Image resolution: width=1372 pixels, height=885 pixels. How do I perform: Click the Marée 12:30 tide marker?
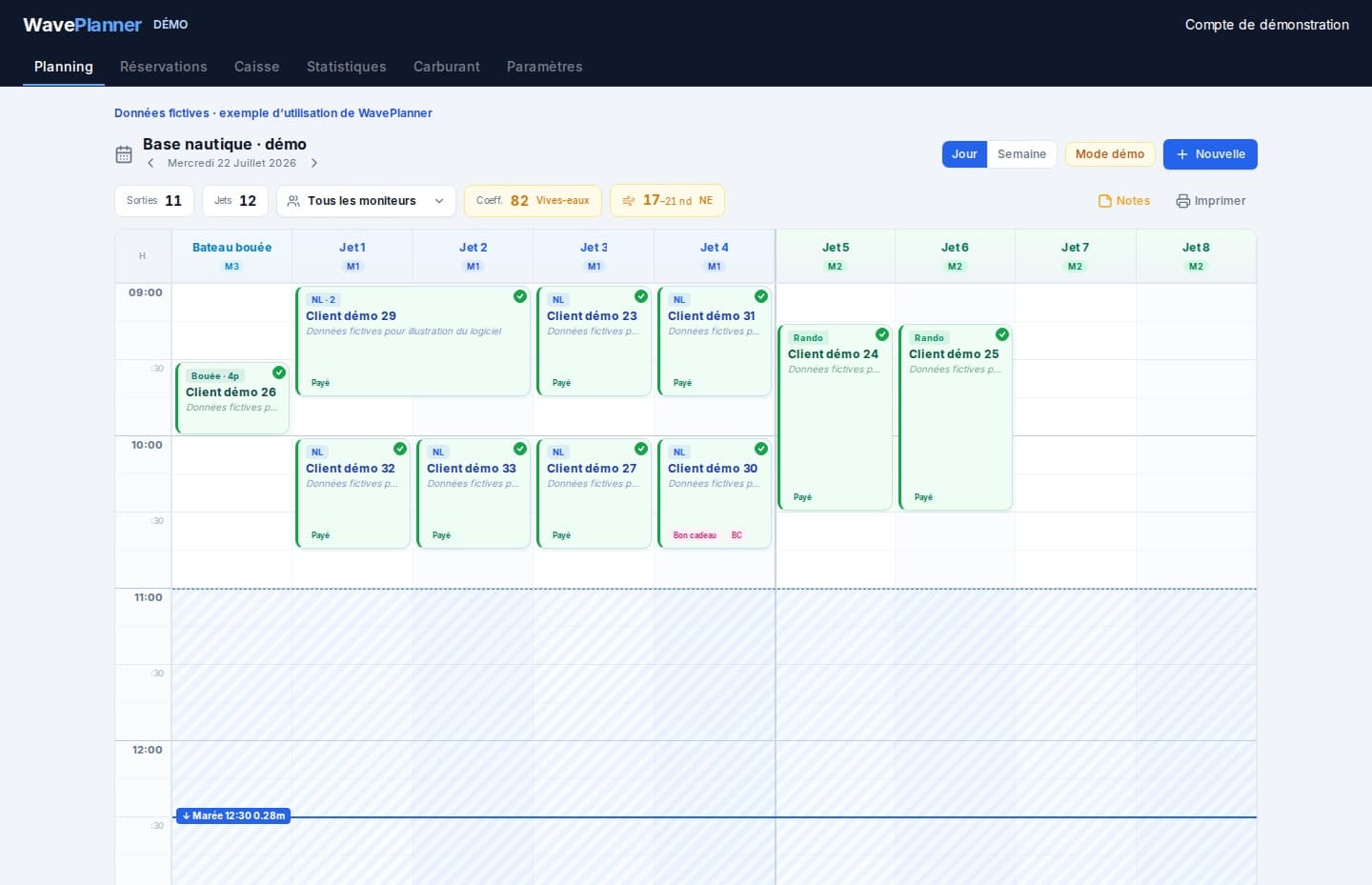pyautogui.click(x=233, y=815)
